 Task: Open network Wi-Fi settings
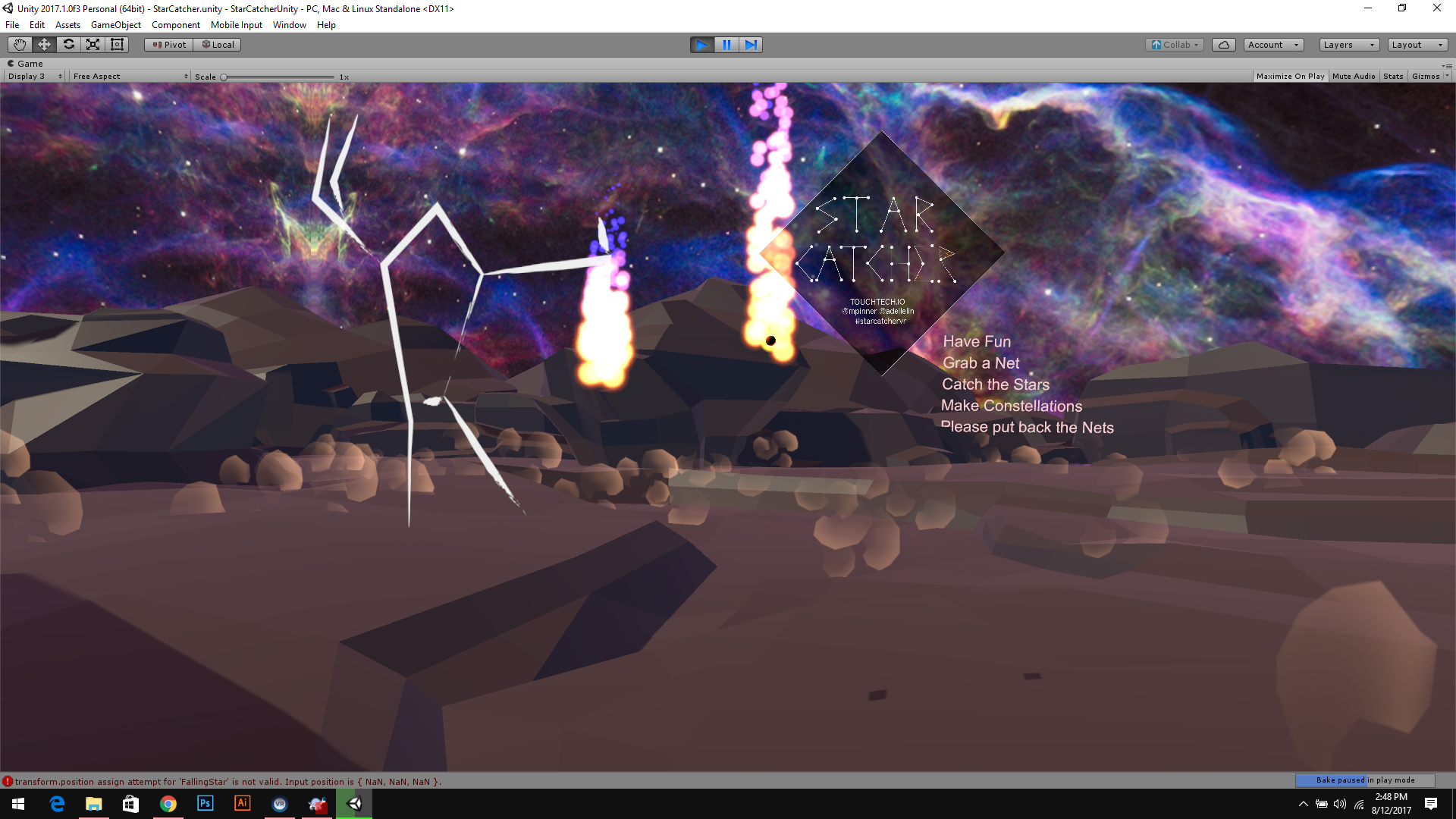1359,804
